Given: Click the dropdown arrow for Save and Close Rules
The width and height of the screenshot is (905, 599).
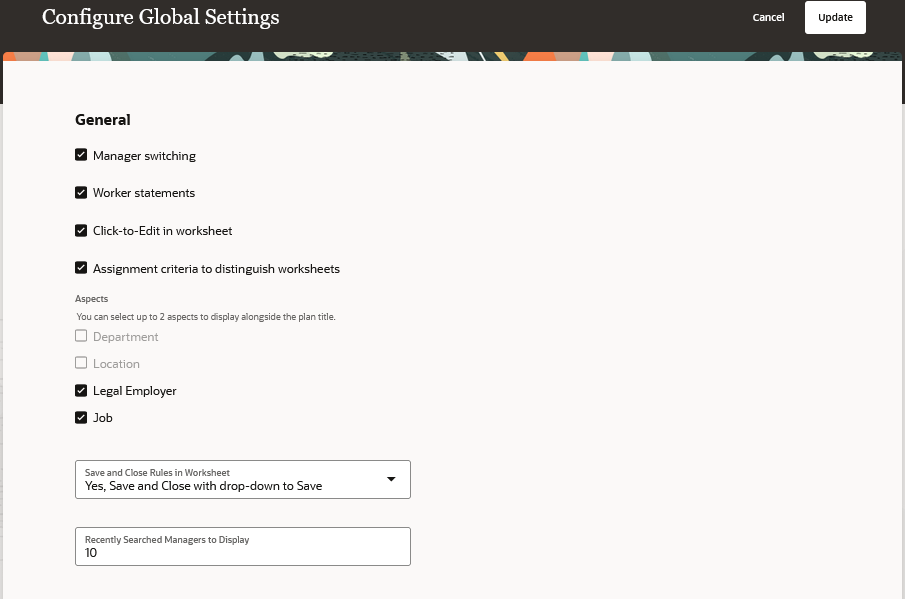Looking at the screenshot, I should [x=391, y=480].
